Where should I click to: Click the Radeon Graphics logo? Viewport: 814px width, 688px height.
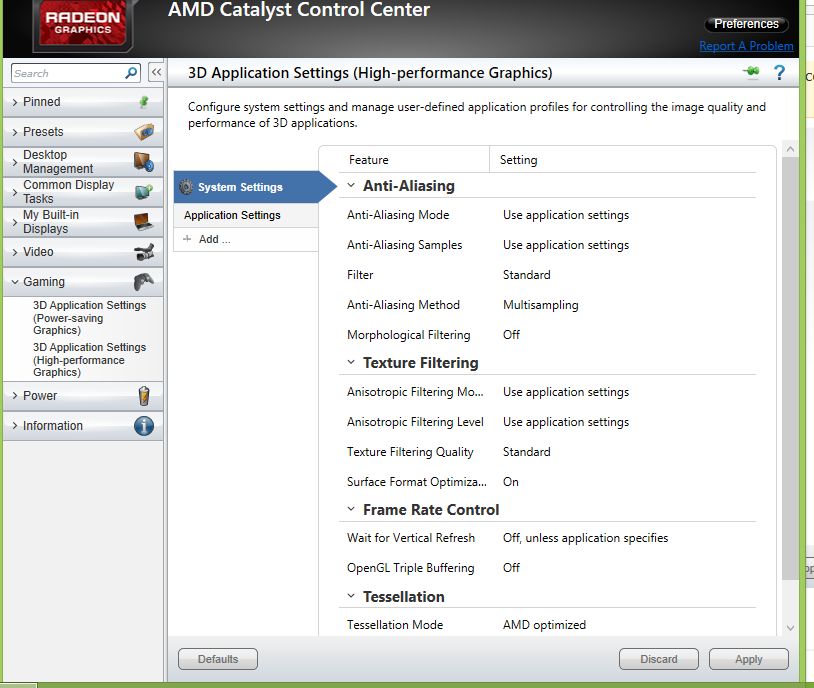(x=83, y=24)
